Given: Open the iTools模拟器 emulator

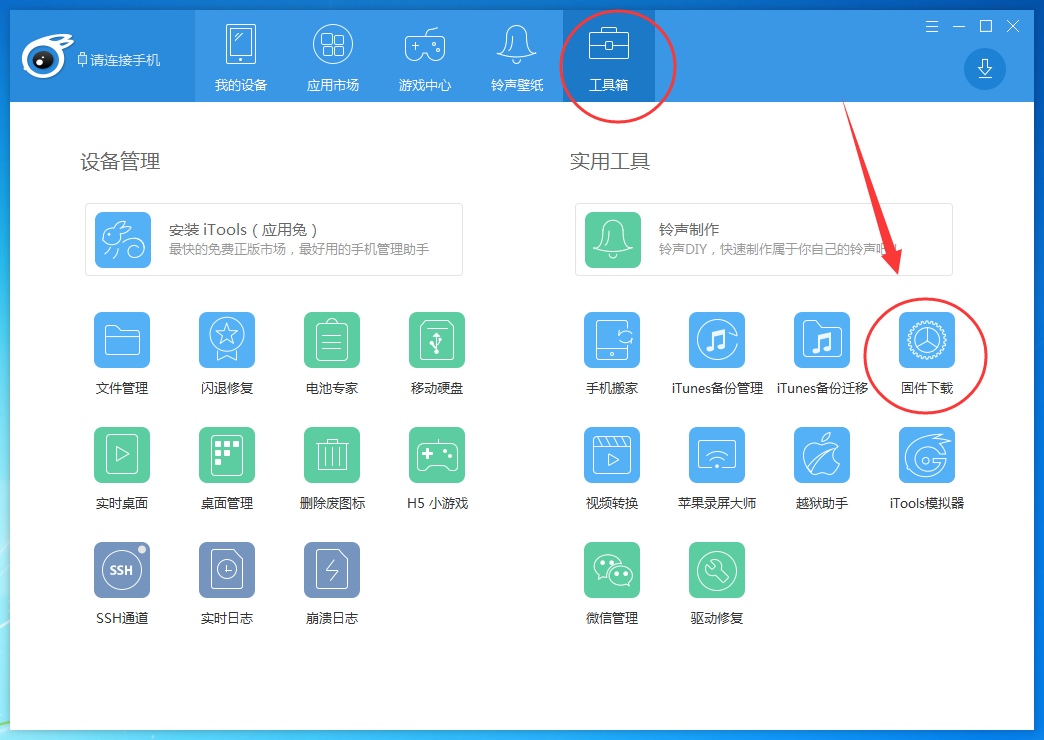Looking at the screenshot, I should 926,455.
